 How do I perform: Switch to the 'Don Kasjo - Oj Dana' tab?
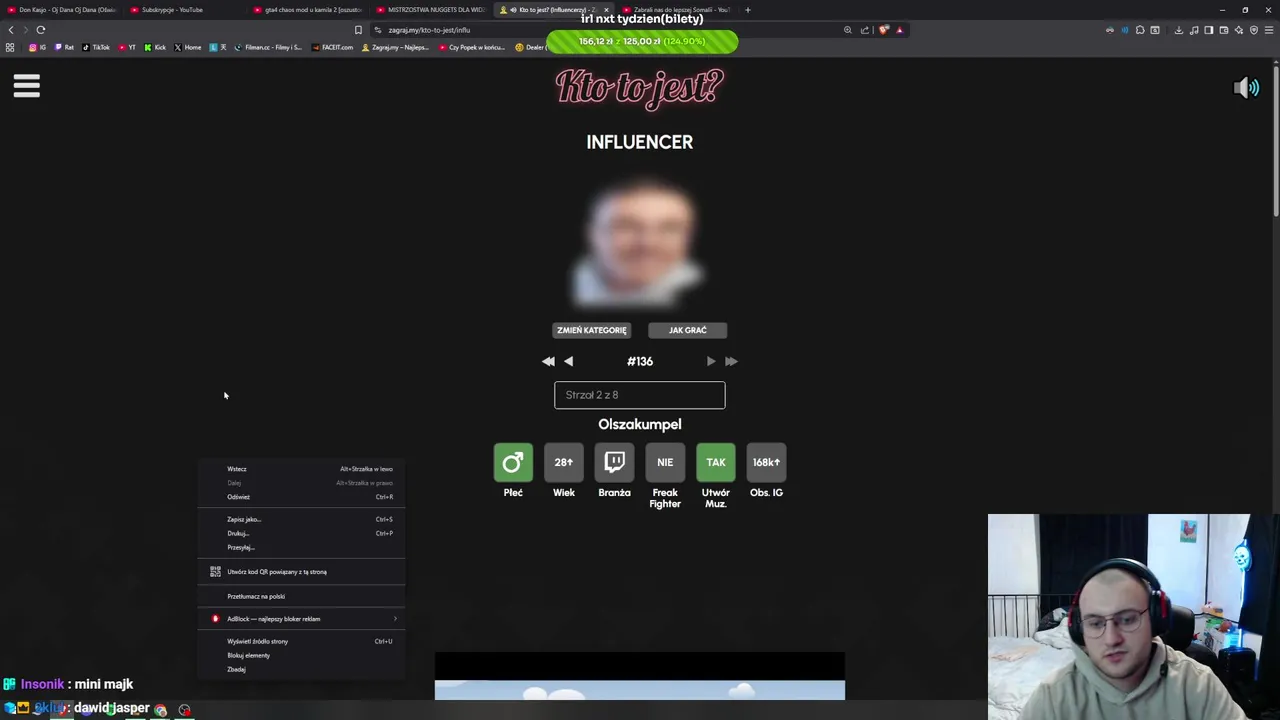(x=62, y=10)
